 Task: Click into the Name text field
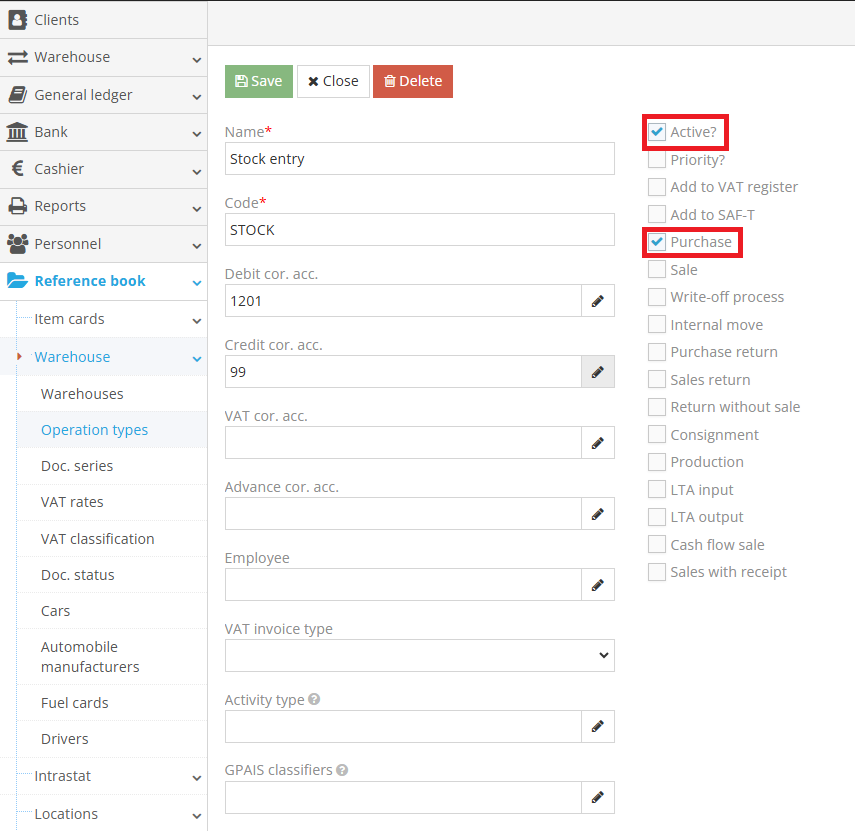pos(419,159)
